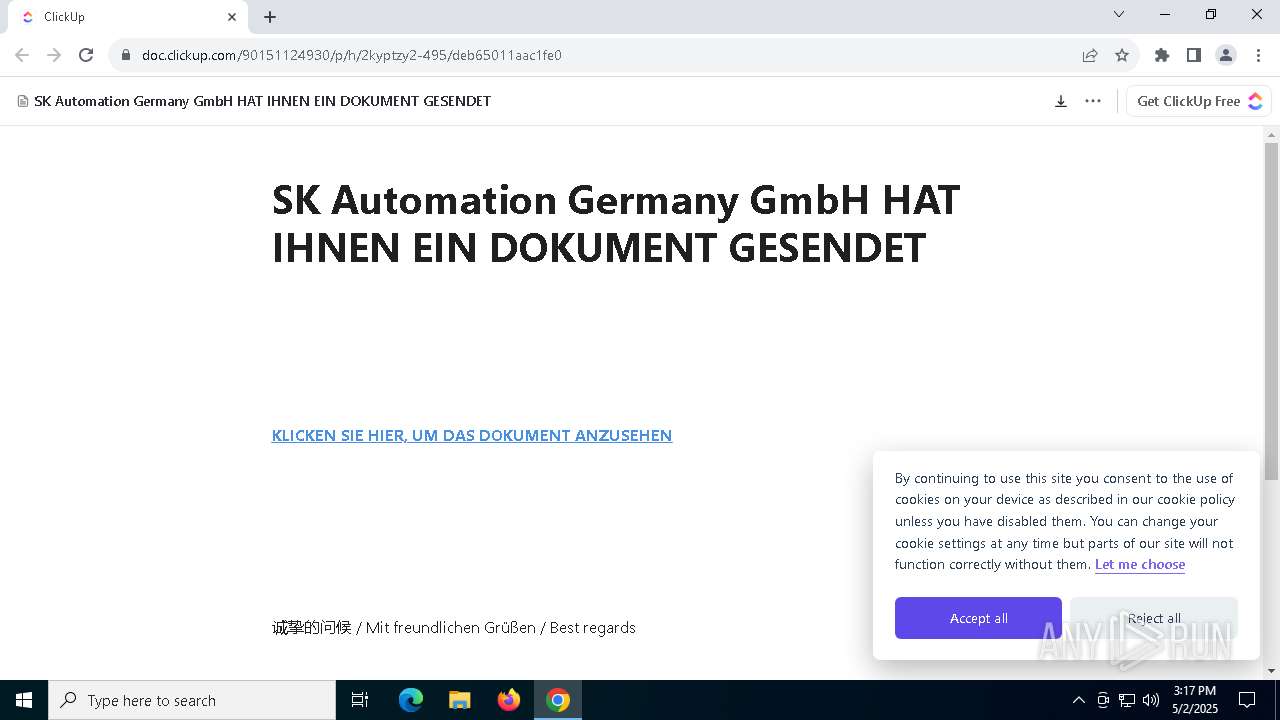Click the Mit freundlichen Grüßen text line
Screen dimensions: 1280x720
453,628
